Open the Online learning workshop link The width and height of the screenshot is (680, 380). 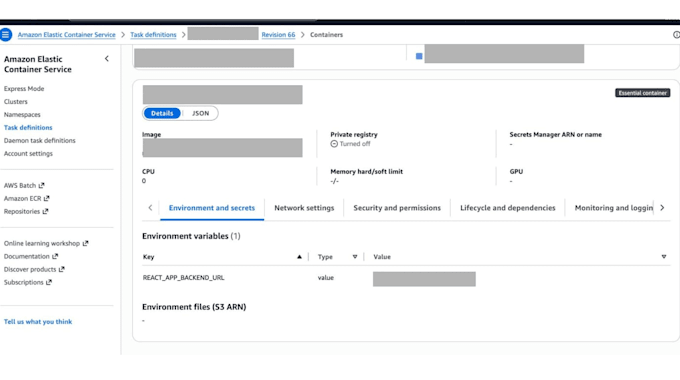pyautogui.click(x=42, y=243)
